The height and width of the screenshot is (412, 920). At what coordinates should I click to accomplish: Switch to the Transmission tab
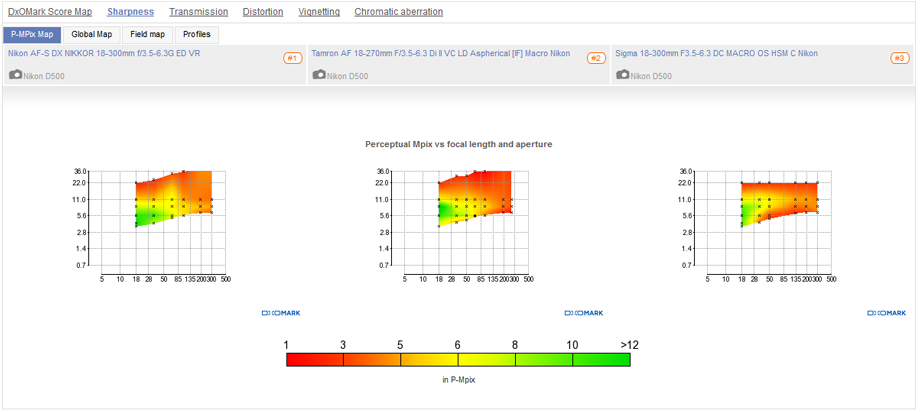(x=198, y=12)
